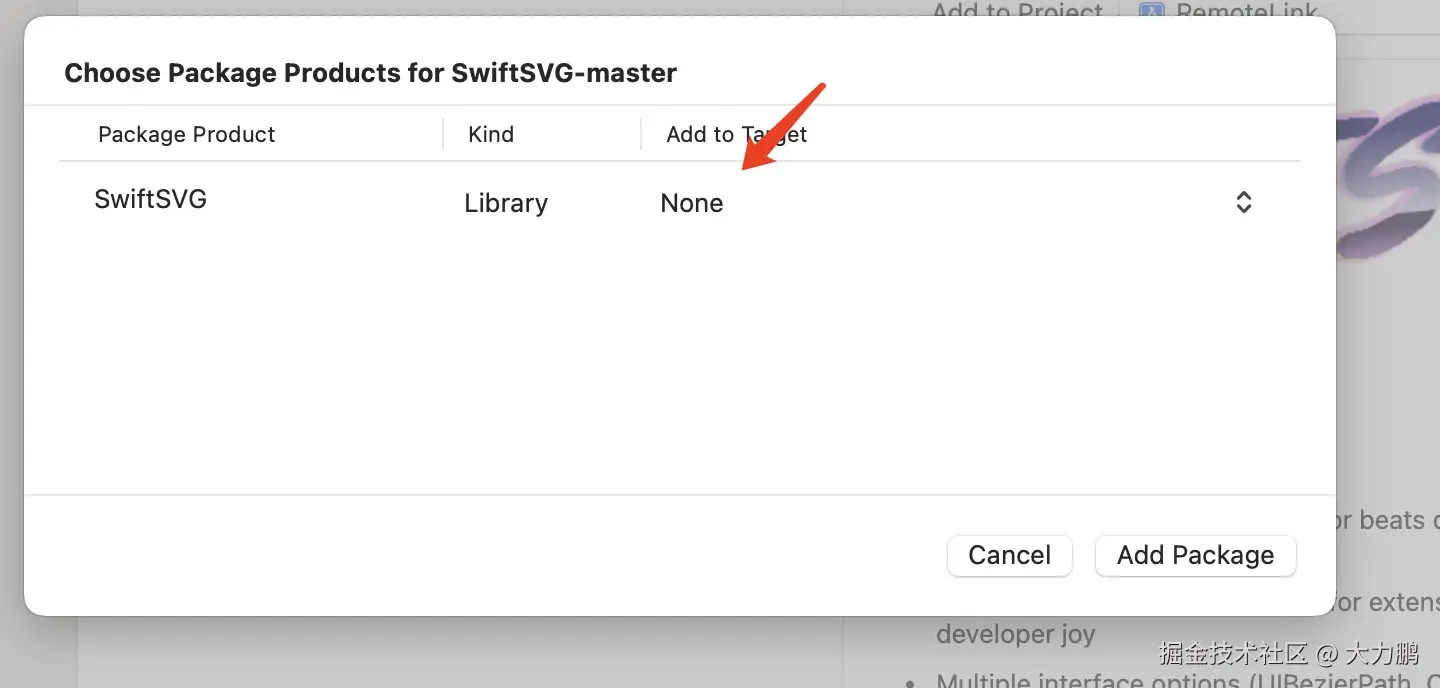Click divider between Kind and Add to Target
The image size is (1440, 688).
(641, 134)
